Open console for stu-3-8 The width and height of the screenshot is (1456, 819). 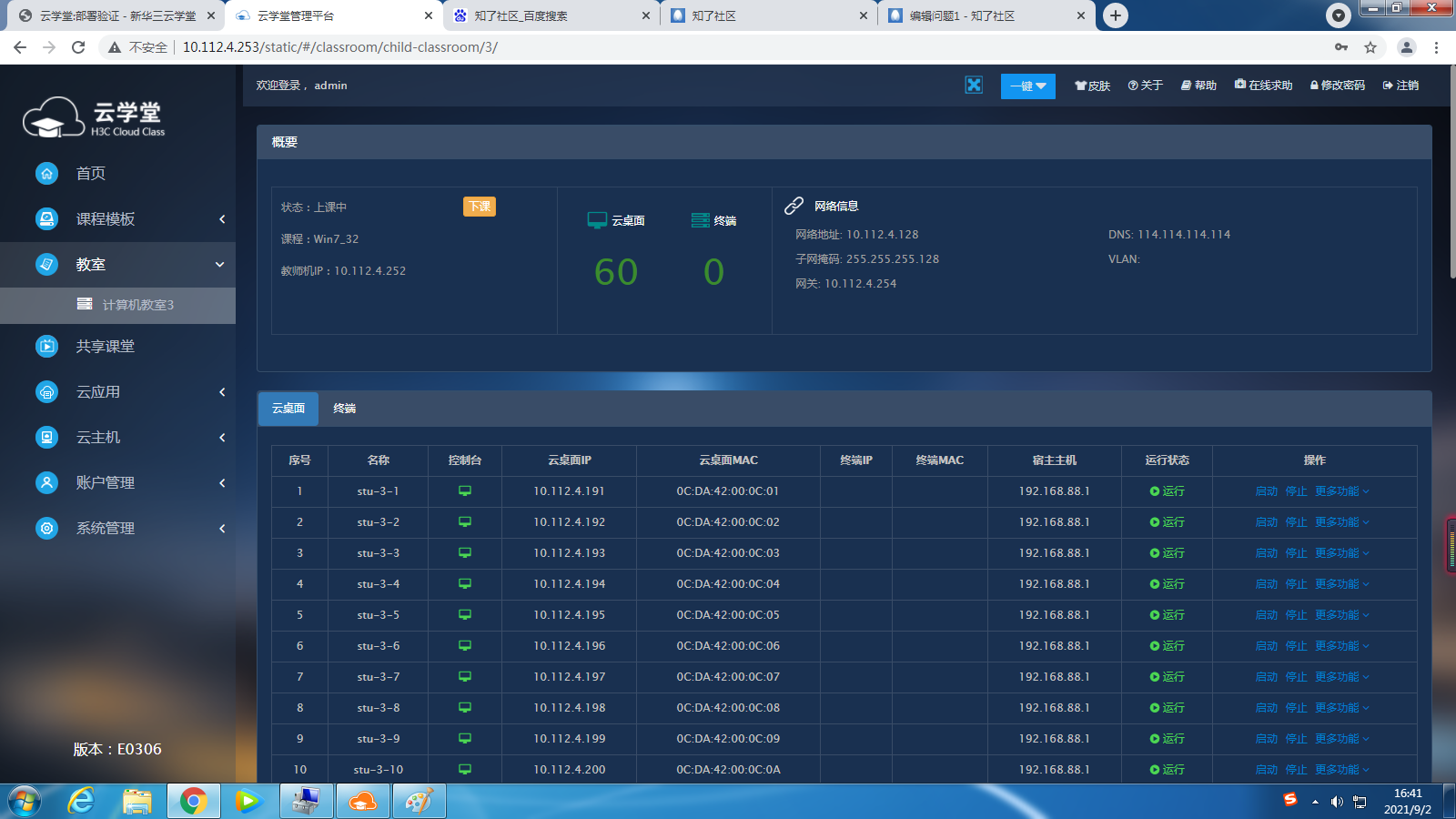(x=465, y=708)
